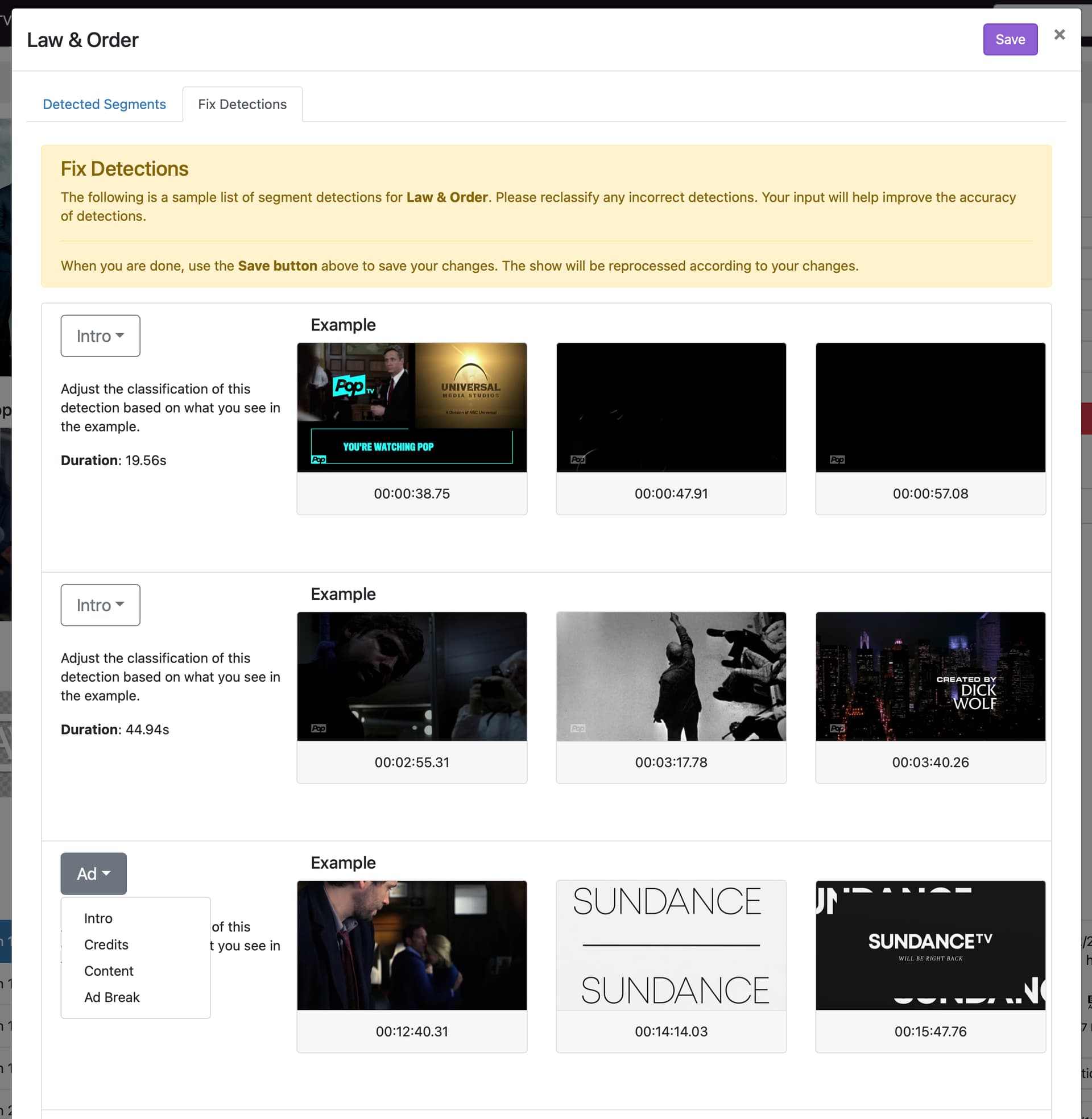Choose Credits from the open dropdown menu
This screenshot has width=1092, height=1119.
coord(106,945)
